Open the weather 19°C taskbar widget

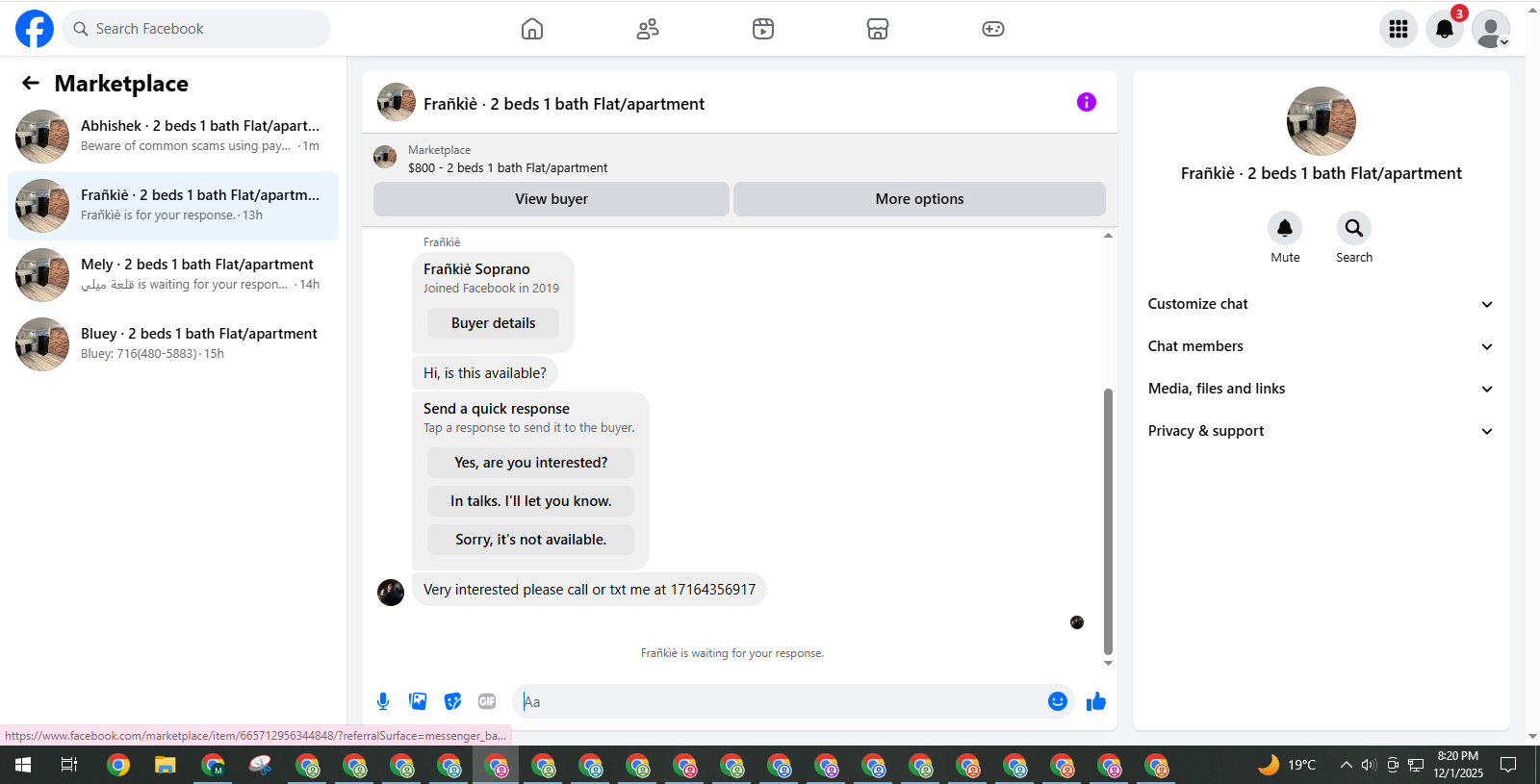[x=1287, y=765]
